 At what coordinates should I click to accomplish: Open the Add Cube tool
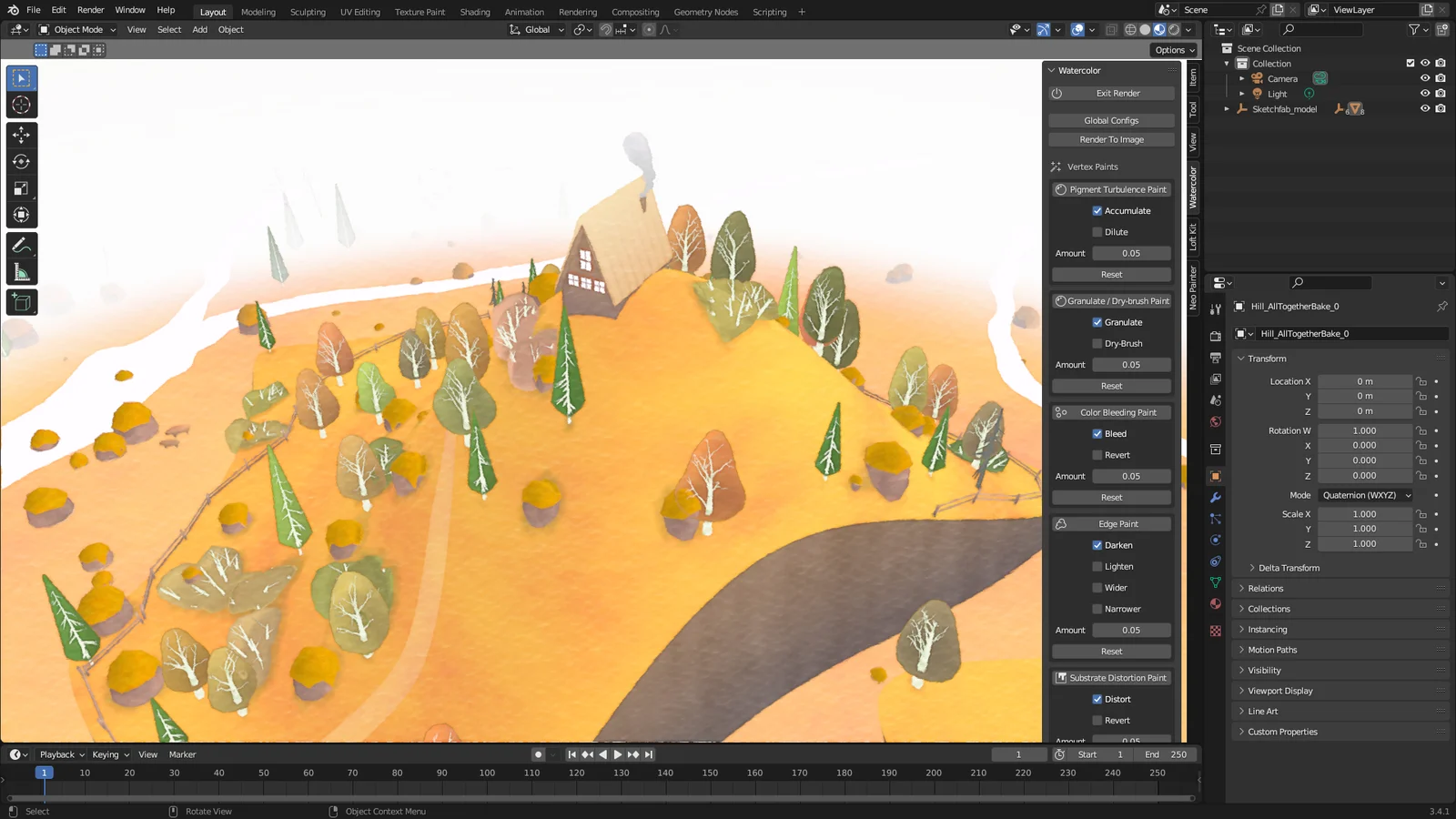pos(22,302)
